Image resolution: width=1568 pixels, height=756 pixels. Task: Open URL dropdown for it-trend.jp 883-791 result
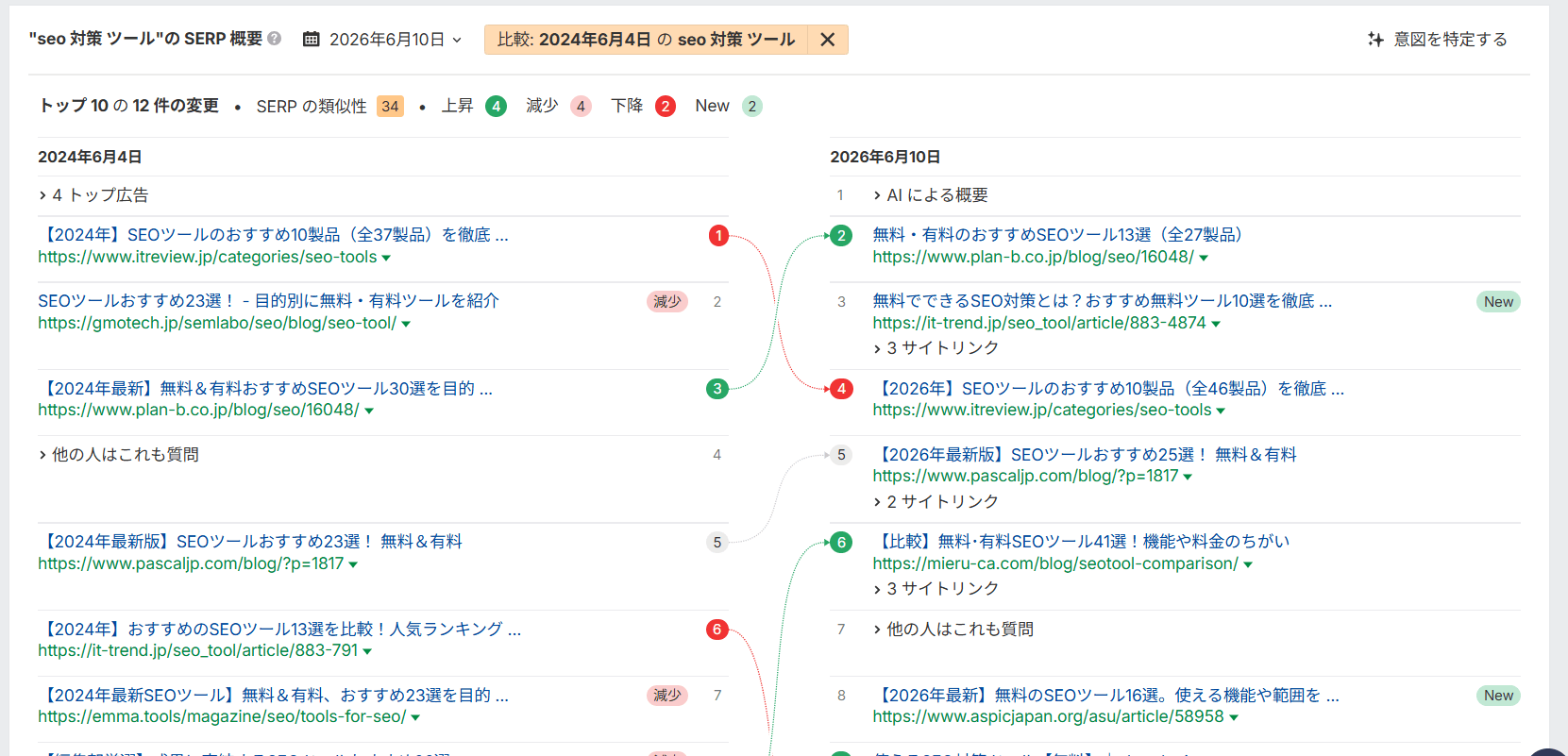tap(367, 651)
